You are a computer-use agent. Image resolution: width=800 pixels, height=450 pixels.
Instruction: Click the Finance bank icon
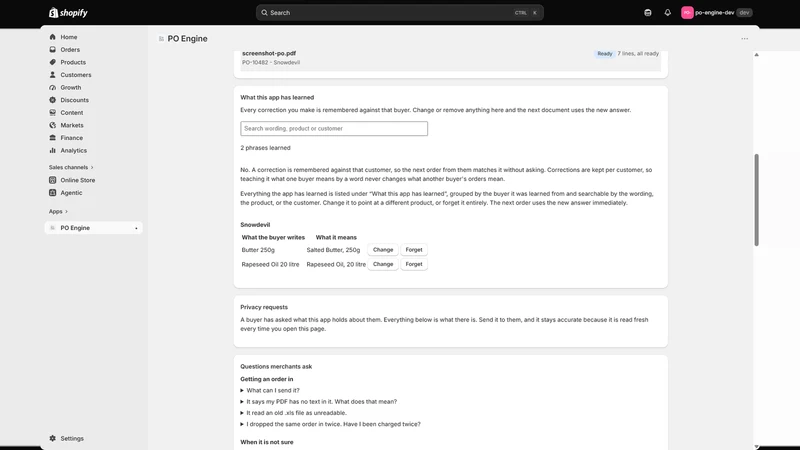[53, 138]
